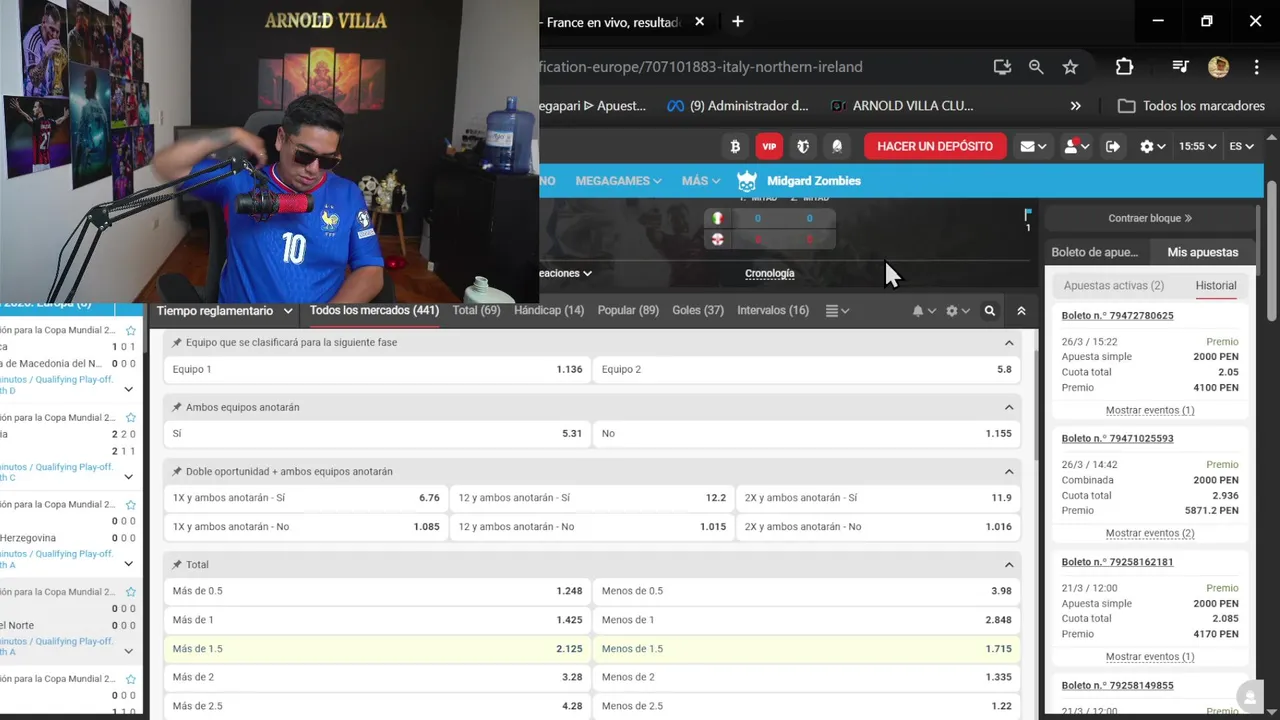This screenshot has width=1280, height=720.
Task: Switch to 'Mis apuestas' tab
Action: click(1203, 252)
